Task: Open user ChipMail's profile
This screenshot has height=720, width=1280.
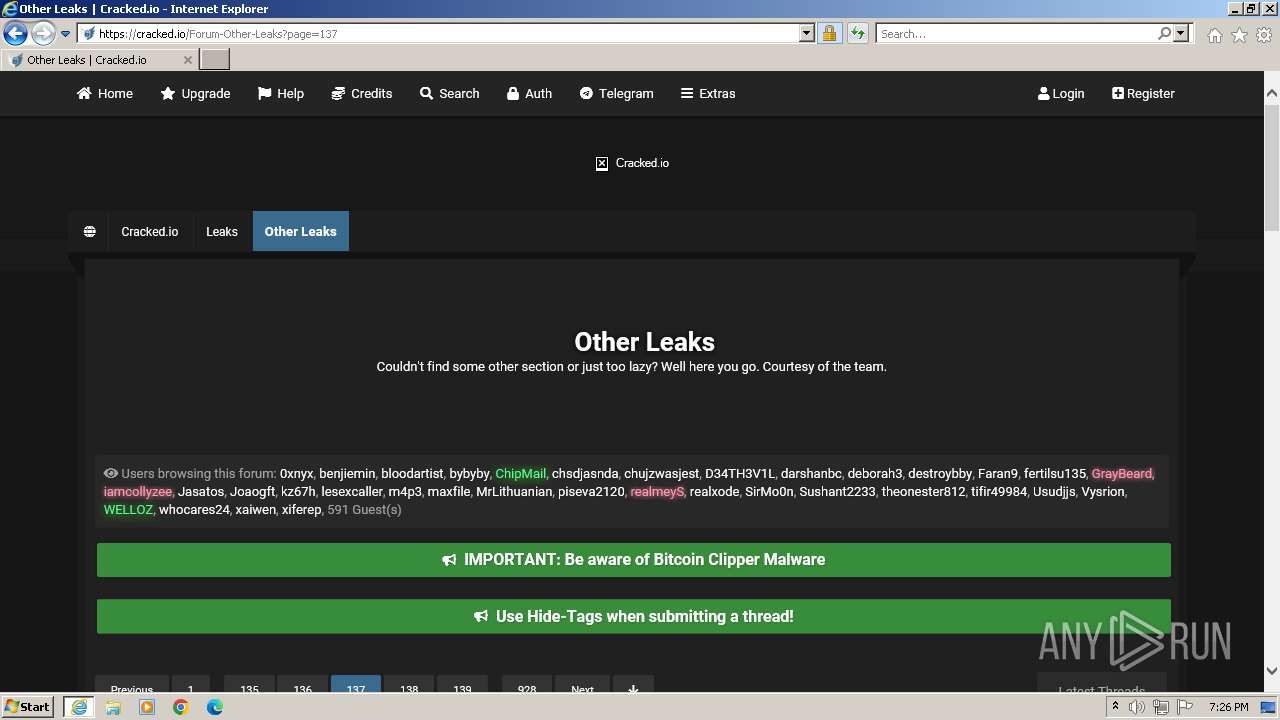Action: 520,474
